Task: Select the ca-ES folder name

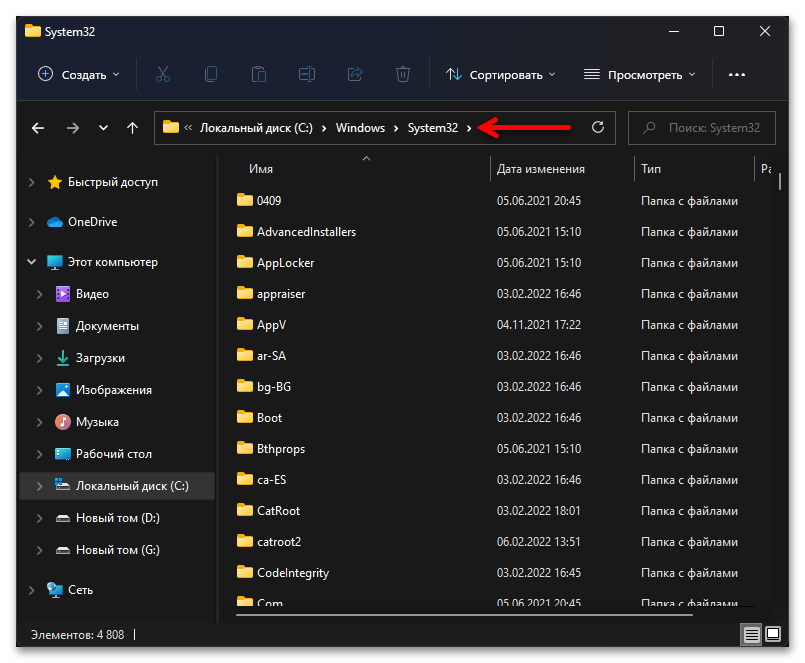Action: 272,480
